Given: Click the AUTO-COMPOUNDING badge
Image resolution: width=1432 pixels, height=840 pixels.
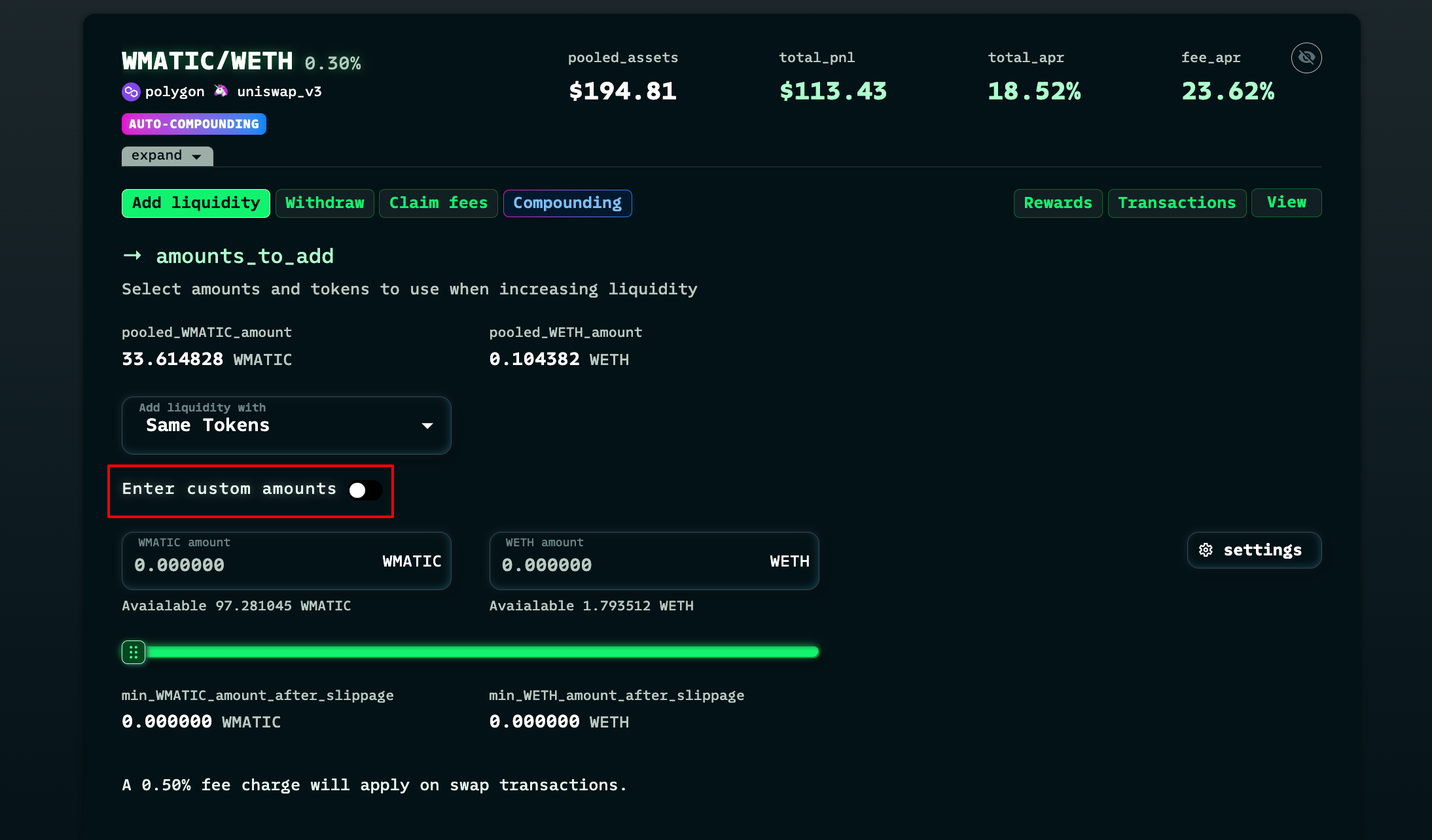Looking at the screenshot, I should 194,124.
